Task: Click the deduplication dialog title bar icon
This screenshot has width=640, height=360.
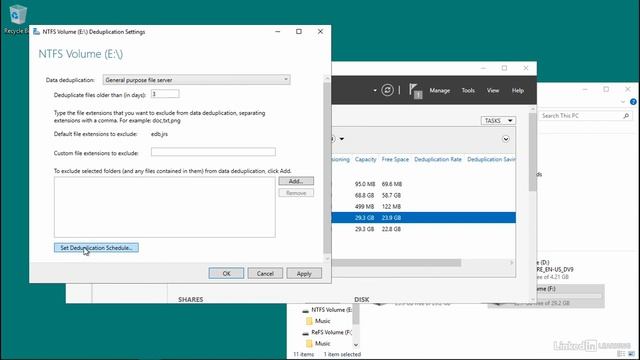Action: click(36, 31)
